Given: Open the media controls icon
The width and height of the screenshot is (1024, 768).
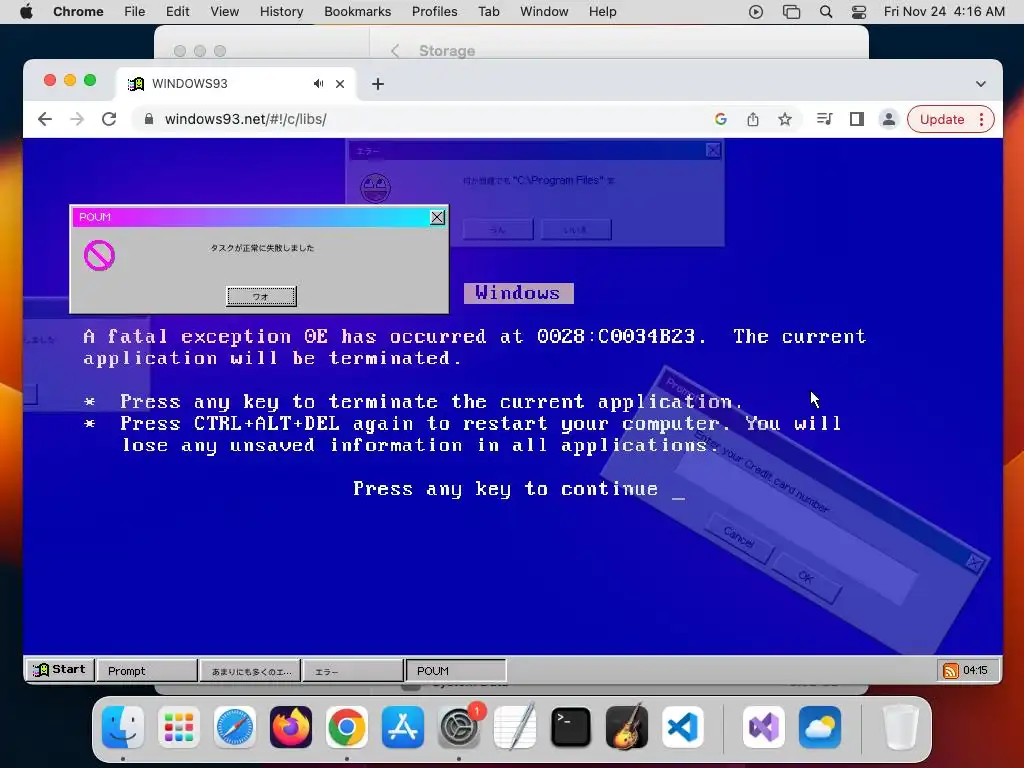Looking at the screenshot, I should point(824,119).
